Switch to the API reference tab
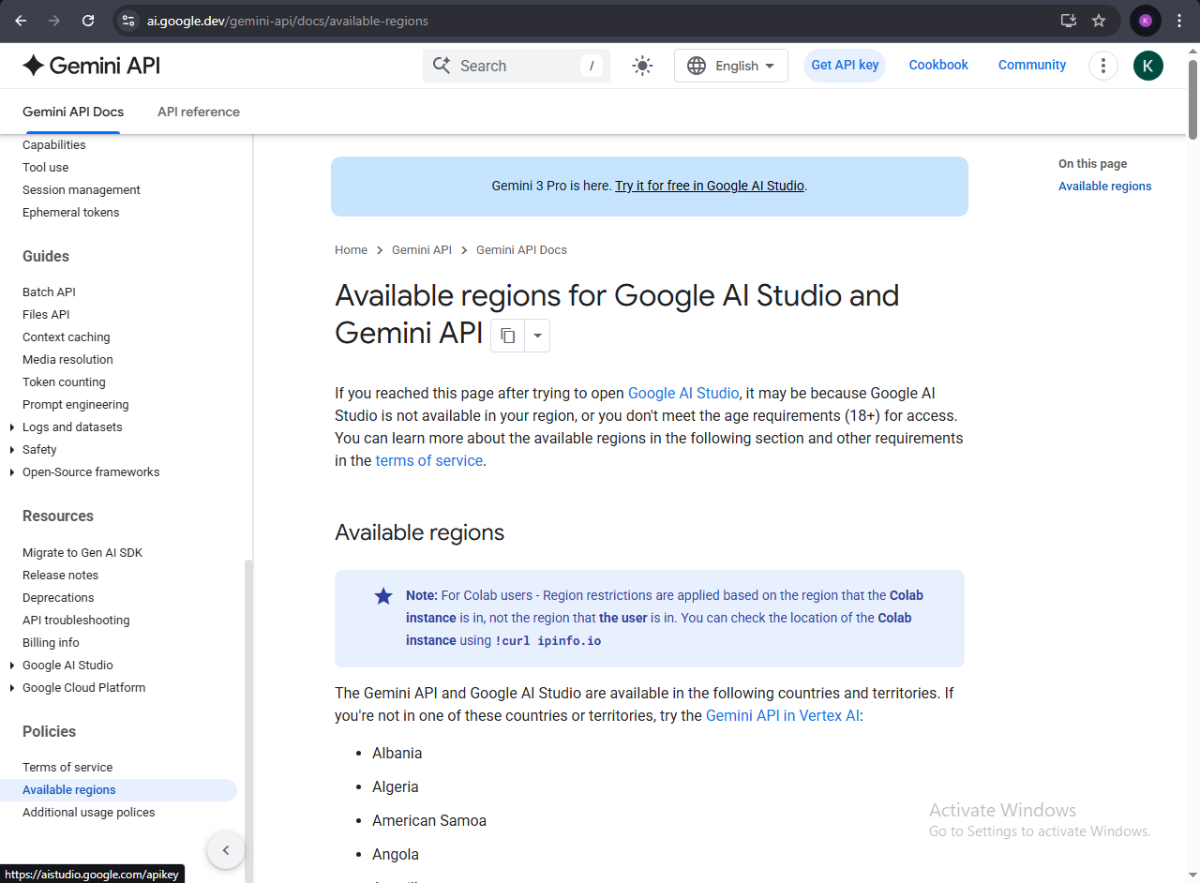This screenshot has height=883, width=1200. (x=198, y=112)
